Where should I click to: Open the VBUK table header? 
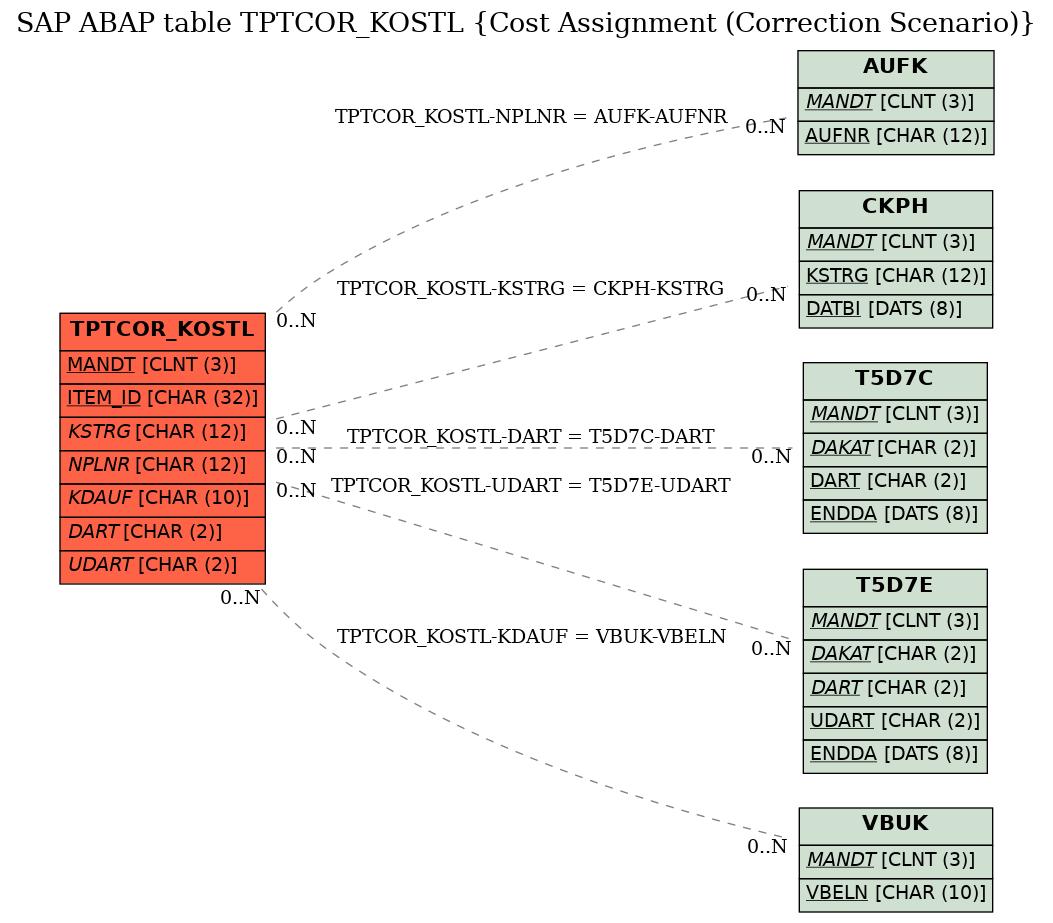895,826
